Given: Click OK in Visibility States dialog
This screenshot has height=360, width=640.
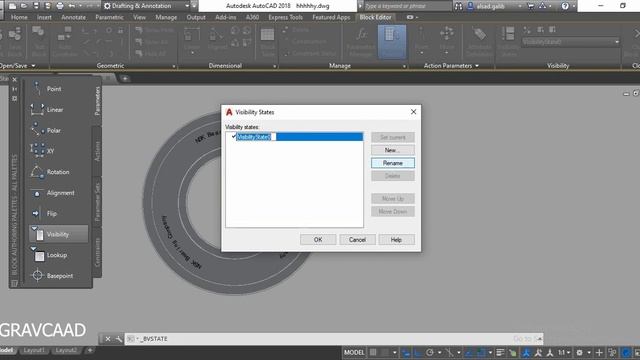Looking at the screenshot, I should point(318,240).
